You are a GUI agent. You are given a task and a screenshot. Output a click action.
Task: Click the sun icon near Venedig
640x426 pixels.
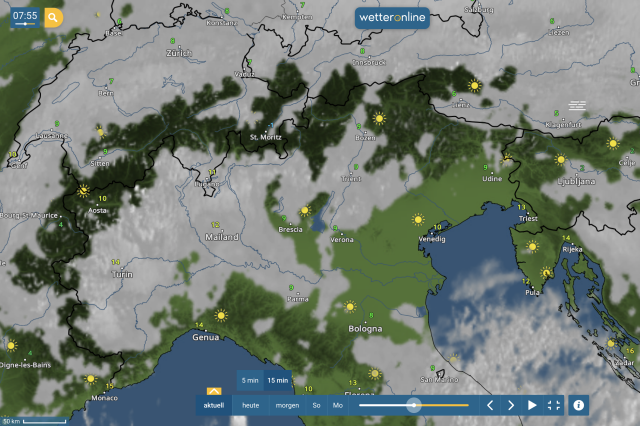coord(417,219)
